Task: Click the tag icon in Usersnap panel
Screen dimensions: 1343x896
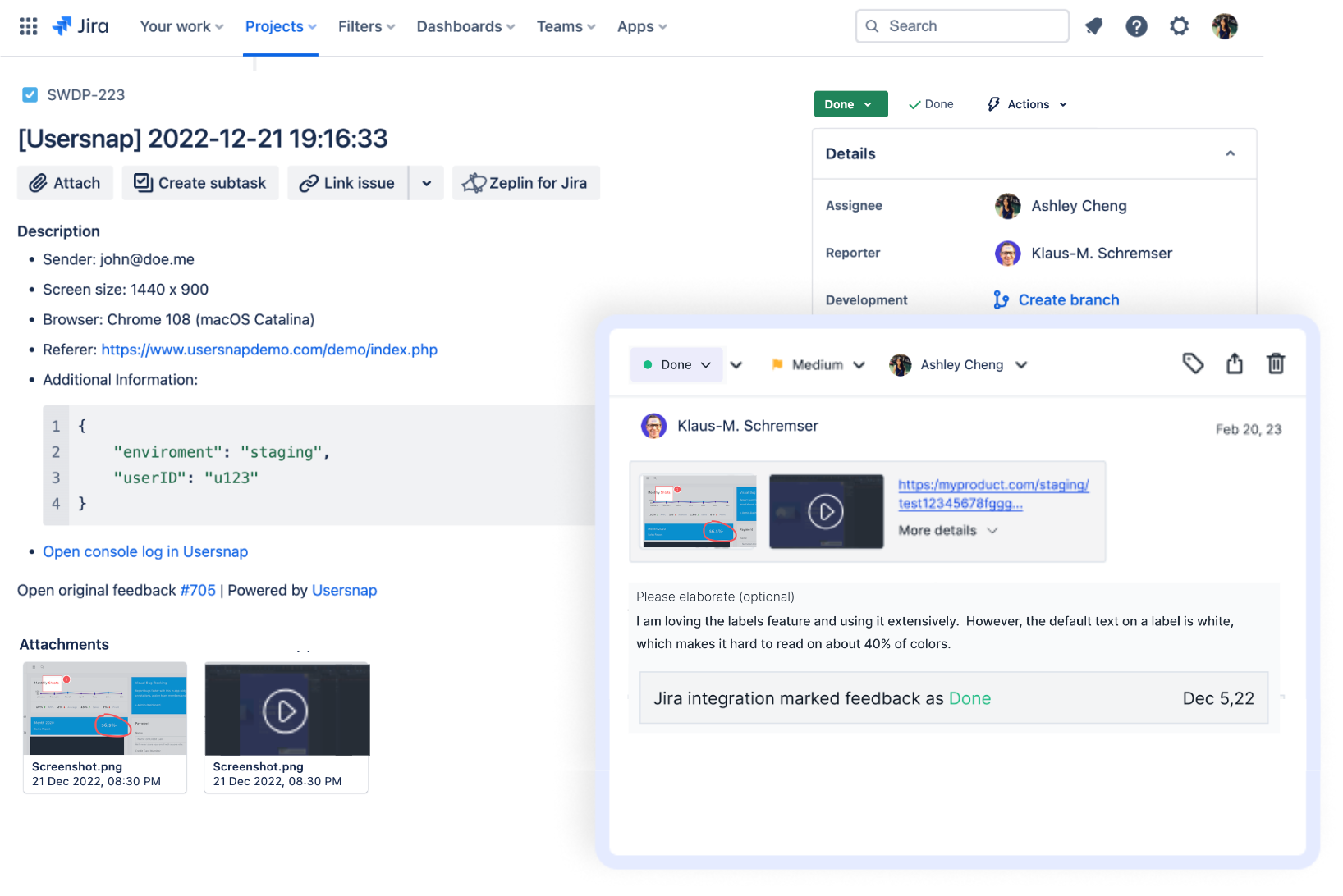Action: pos(1193,363)
